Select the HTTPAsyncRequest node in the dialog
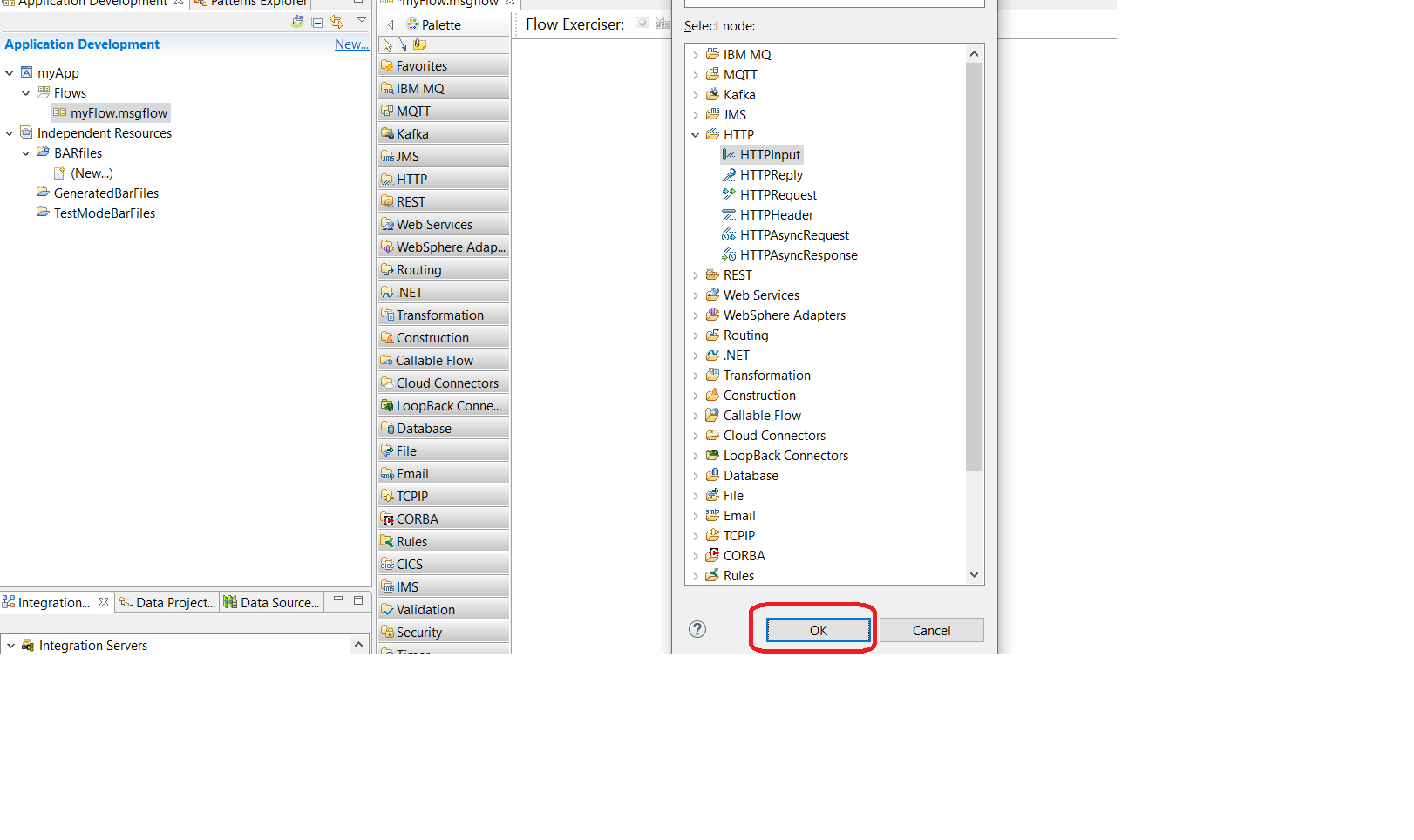The width and height of the screenshot is (1414, 840). click(x=785, y=235)
